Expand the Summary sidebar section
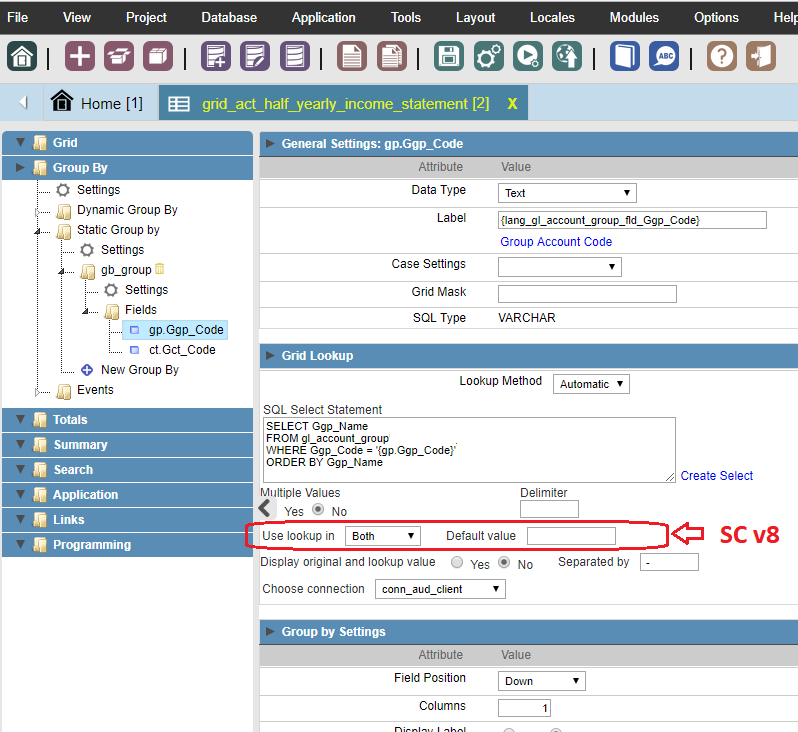This screenshot has height=732, width=798. point(128,444)
